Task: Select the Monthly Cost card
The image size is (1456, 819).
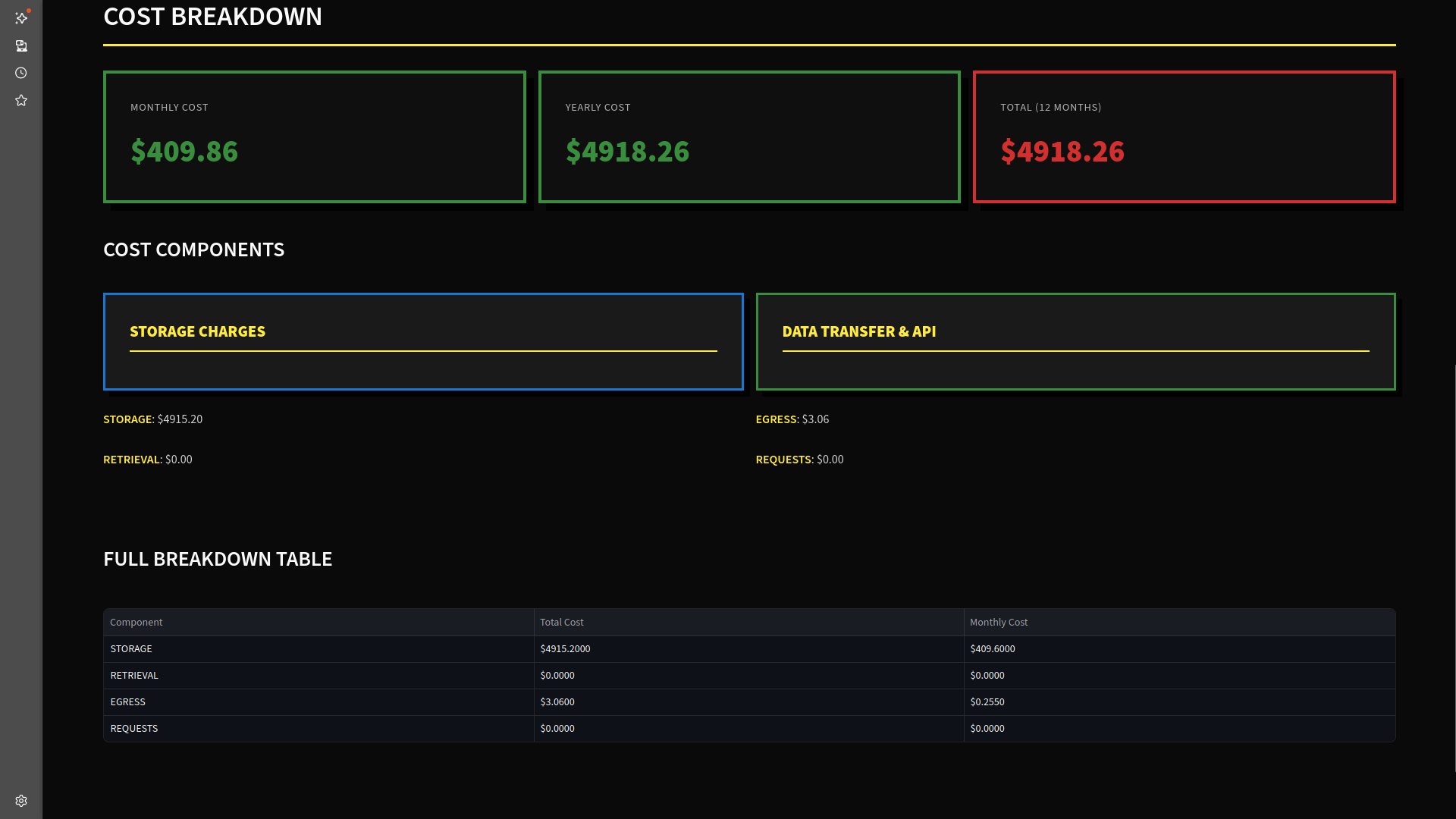Action: pyautogui.click(x=314, y=136)
